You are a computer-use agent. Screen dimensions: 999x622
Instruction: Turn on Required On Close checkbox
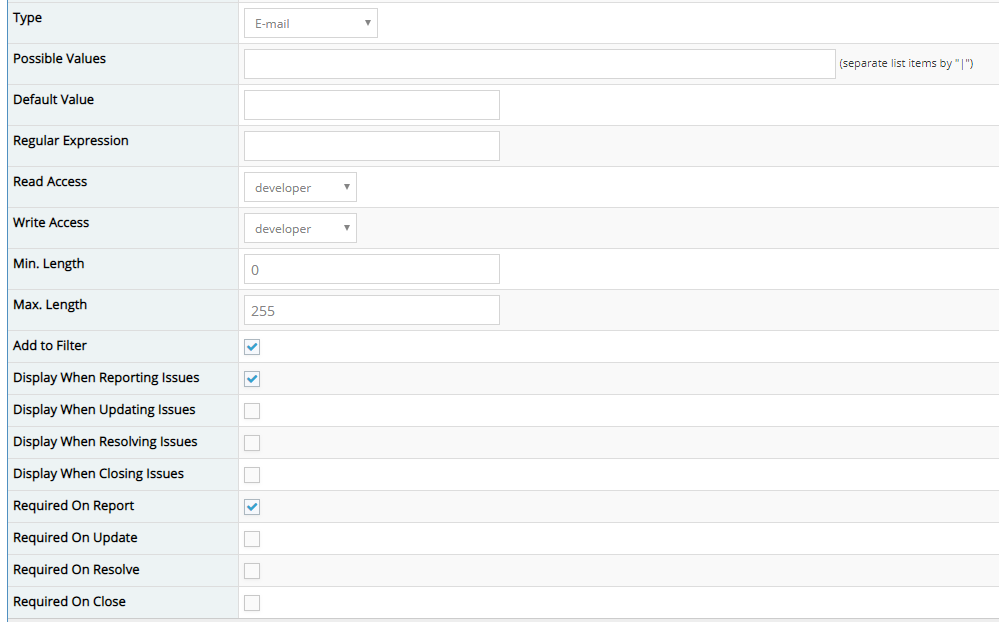click(x=252, y=603)
